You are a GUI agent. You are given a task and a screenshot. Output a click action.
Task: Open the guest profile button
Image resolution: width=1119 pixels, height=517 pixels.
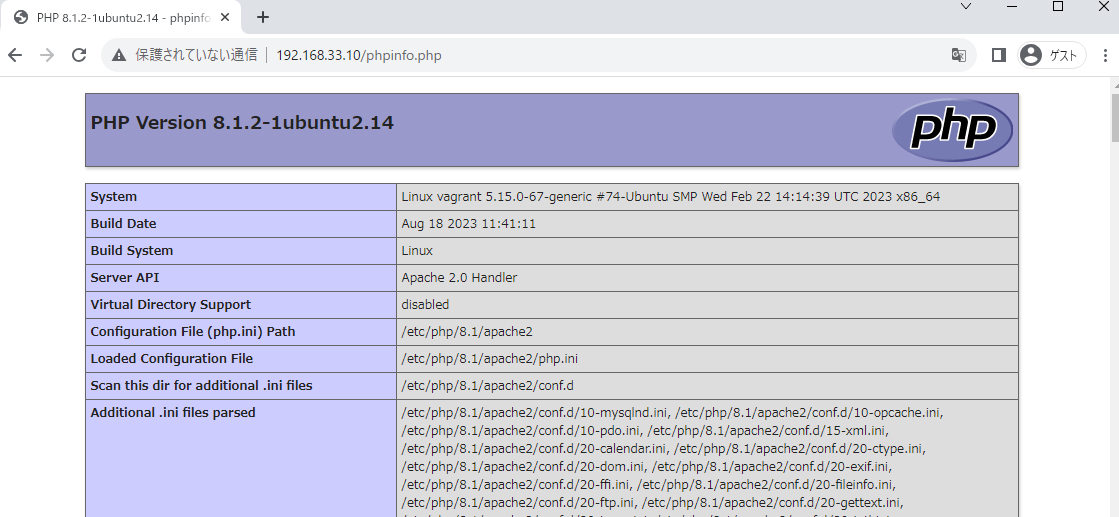1051,55
